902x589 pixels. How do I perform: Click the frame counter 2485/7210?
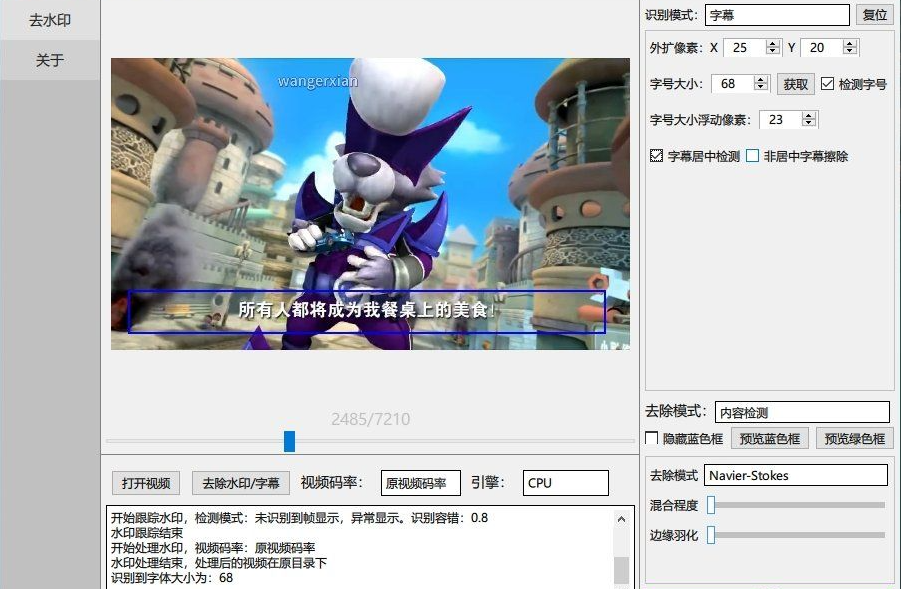(370, 419)
